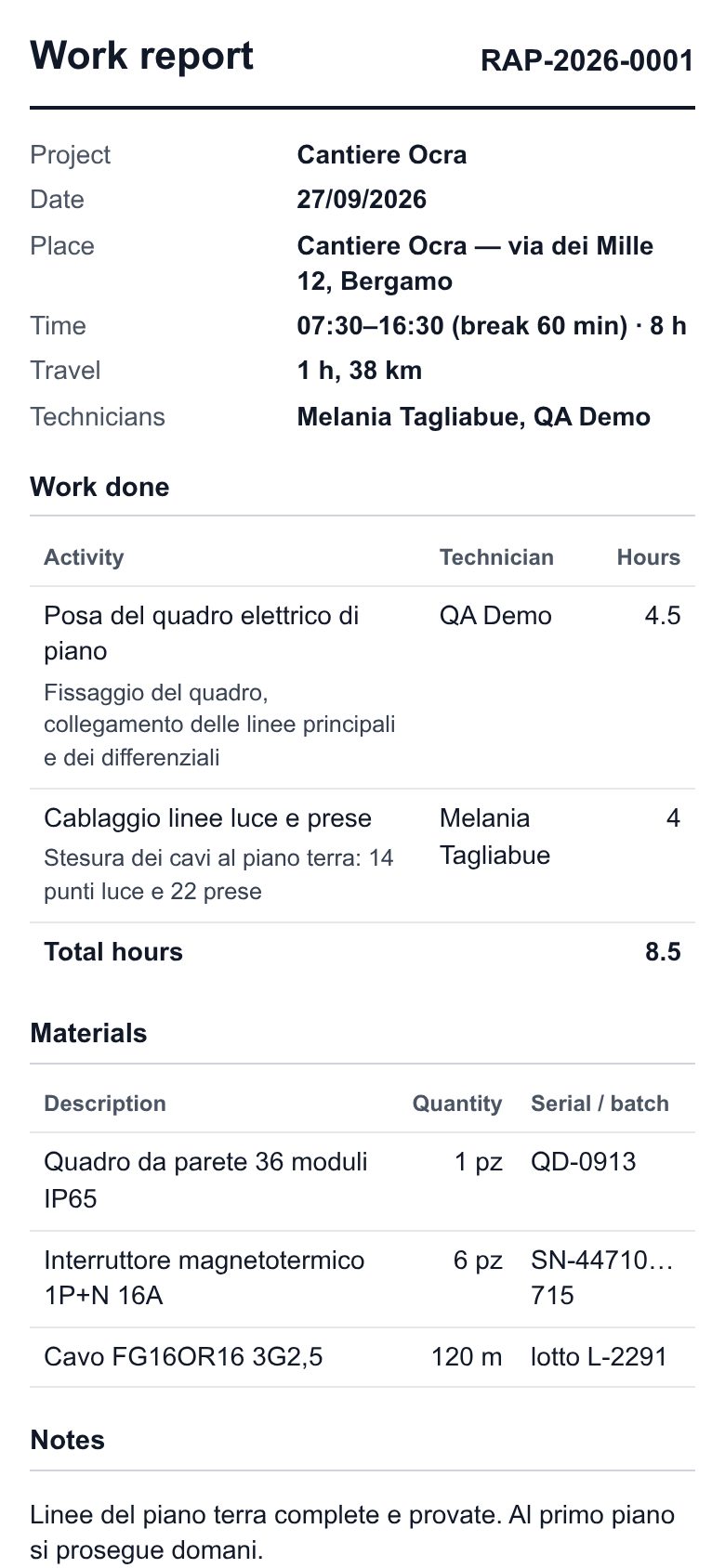Click the project name Cantiere Ocra
This screenshot has height=1568, width=725.
(x=382, y=155)
